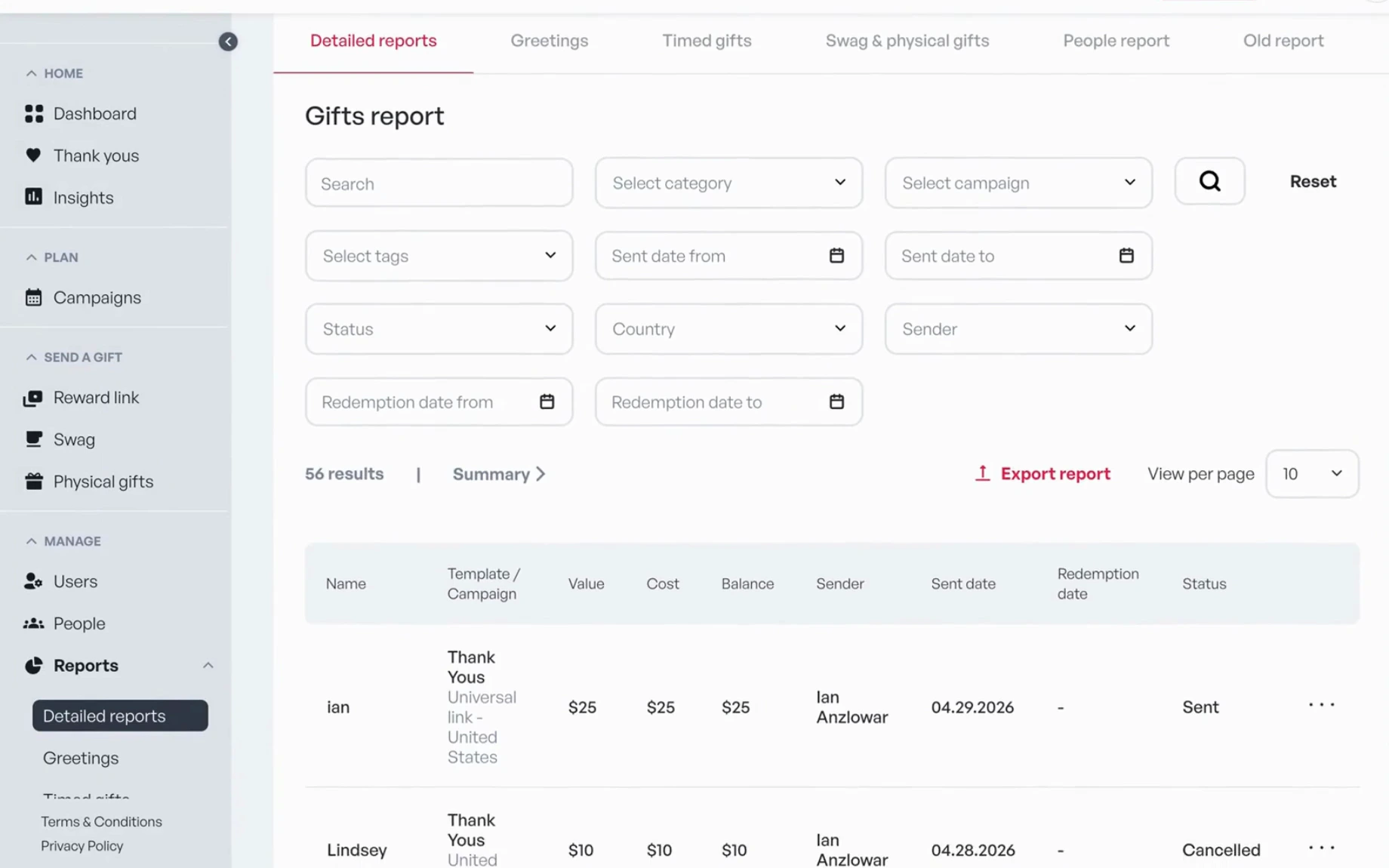Open the three-dot menu for Lindsey's row
The height and width of the screenshot is (868, 1389).
(x=1322, y=848)
